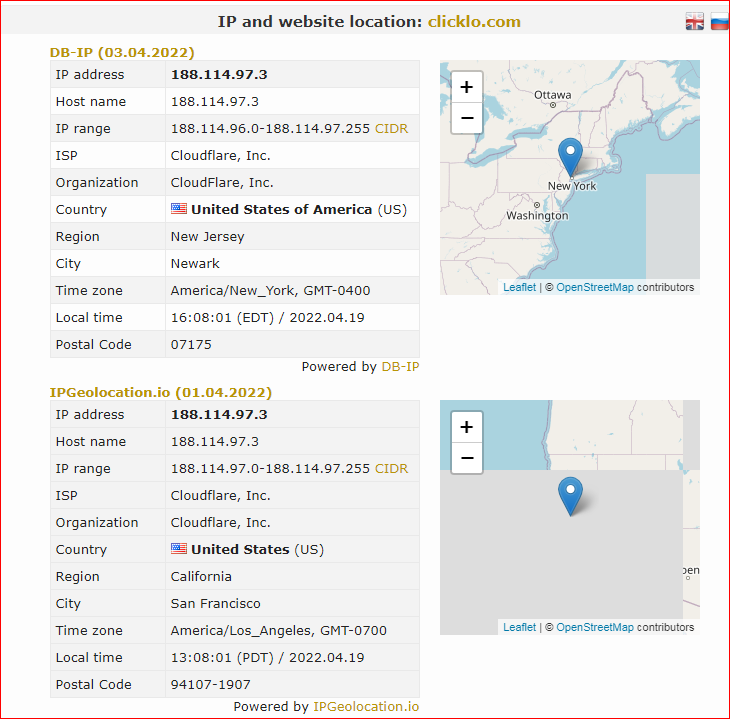The image size is (730, 719).
Task: Switch language using the Russian flag icon
Action: click(x=720, y=21)
